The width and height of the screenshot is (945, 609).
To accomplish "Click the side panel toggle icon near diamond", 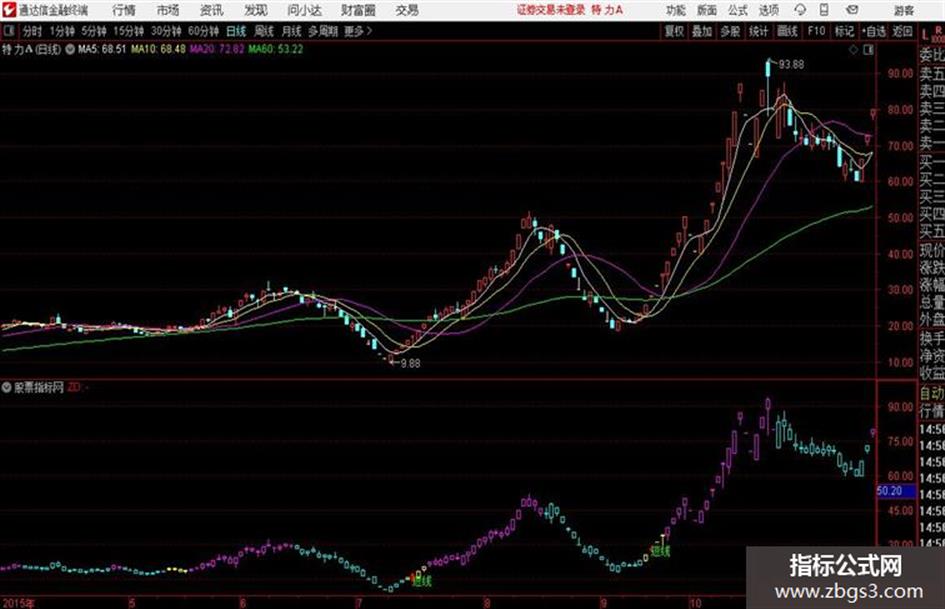I will click(868, 50).
